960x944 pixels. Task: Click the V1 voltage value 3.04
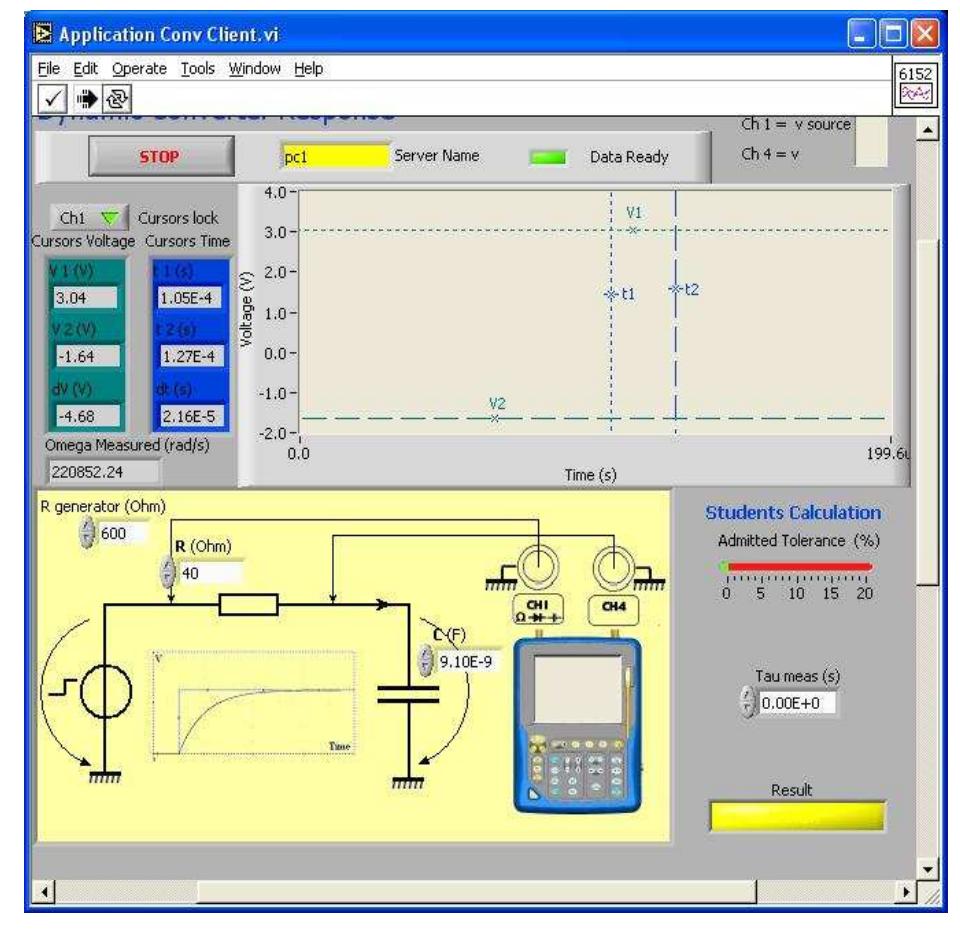(x=85, y=298)
